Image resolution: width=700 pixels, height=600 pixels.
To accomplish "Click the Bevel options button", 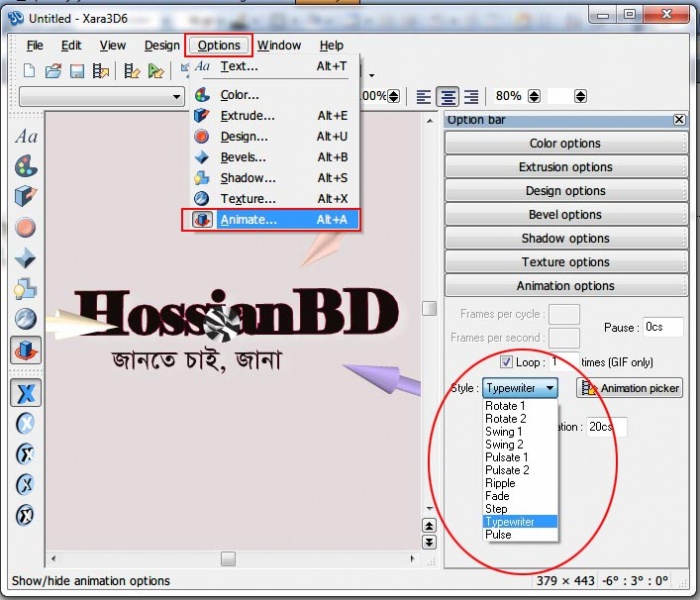I will [x=566, y=215].
